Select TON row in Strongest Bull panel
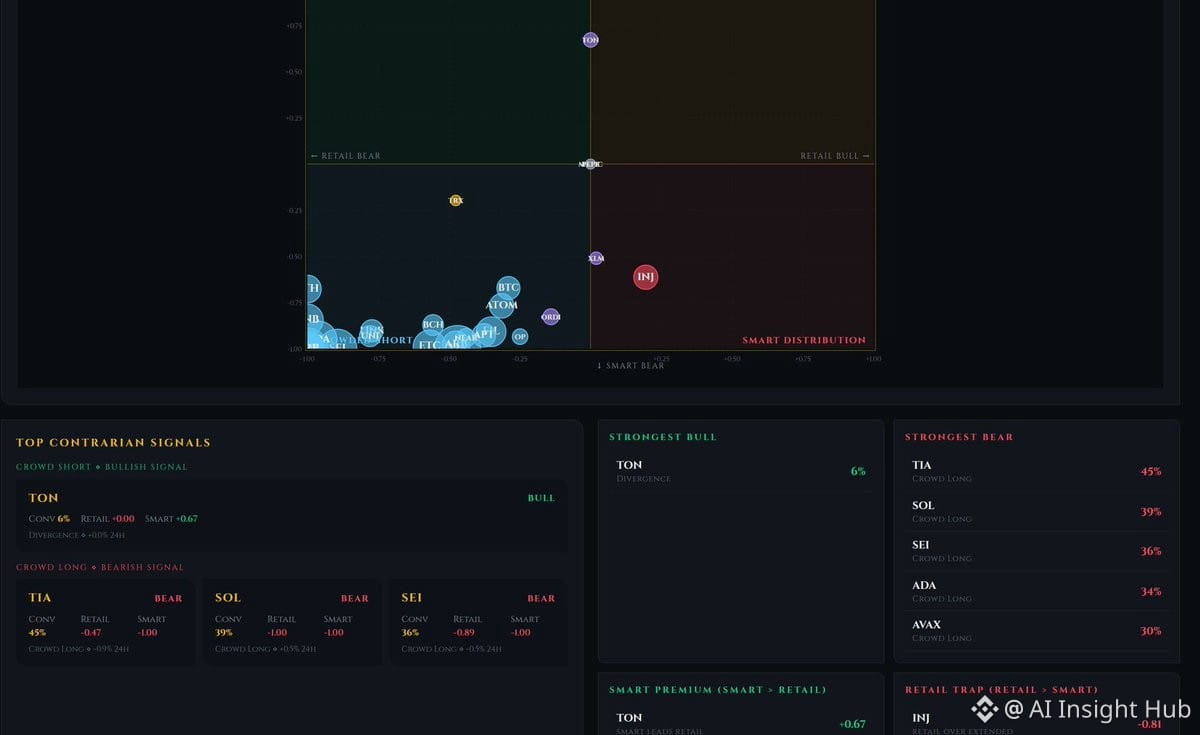 tap(740, 471)
